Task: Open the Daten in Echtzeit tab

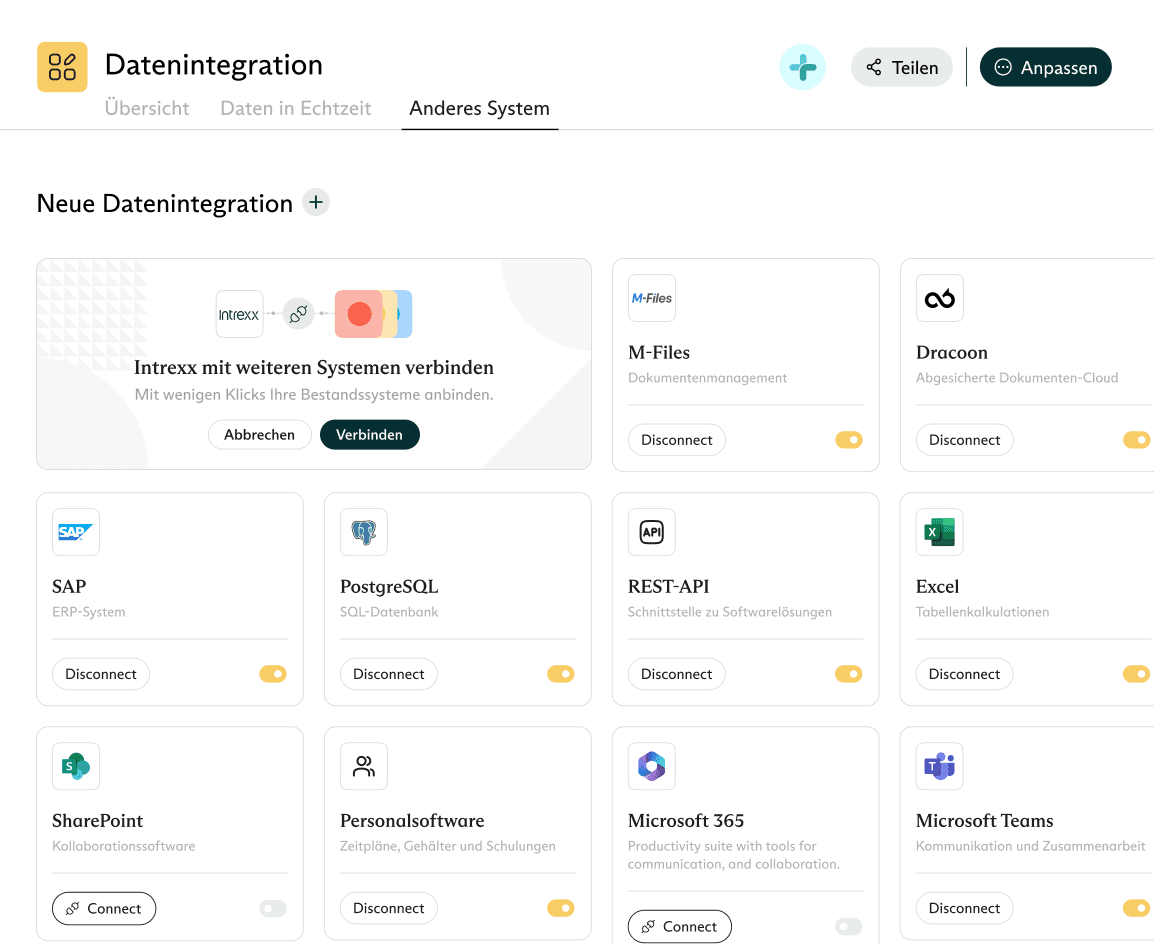Action: 296,108
